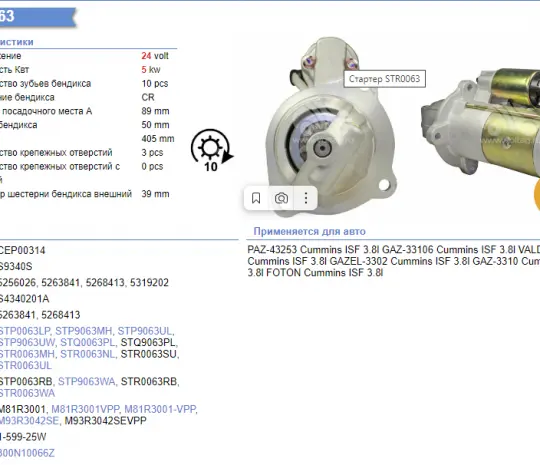540x465 pixels.
Task: Open the STP0063LP link
Action: 24,331
